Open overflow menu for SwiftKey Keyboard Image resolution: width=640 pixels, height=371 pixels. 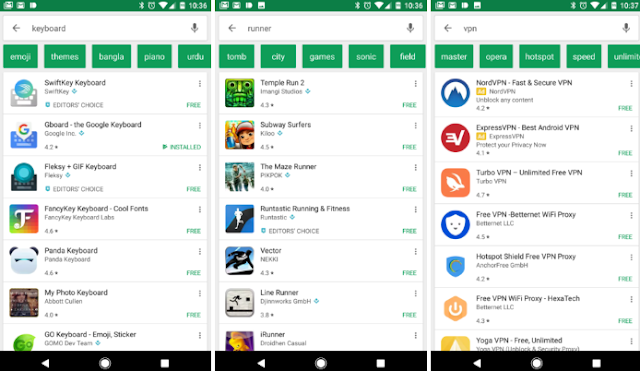200,83
